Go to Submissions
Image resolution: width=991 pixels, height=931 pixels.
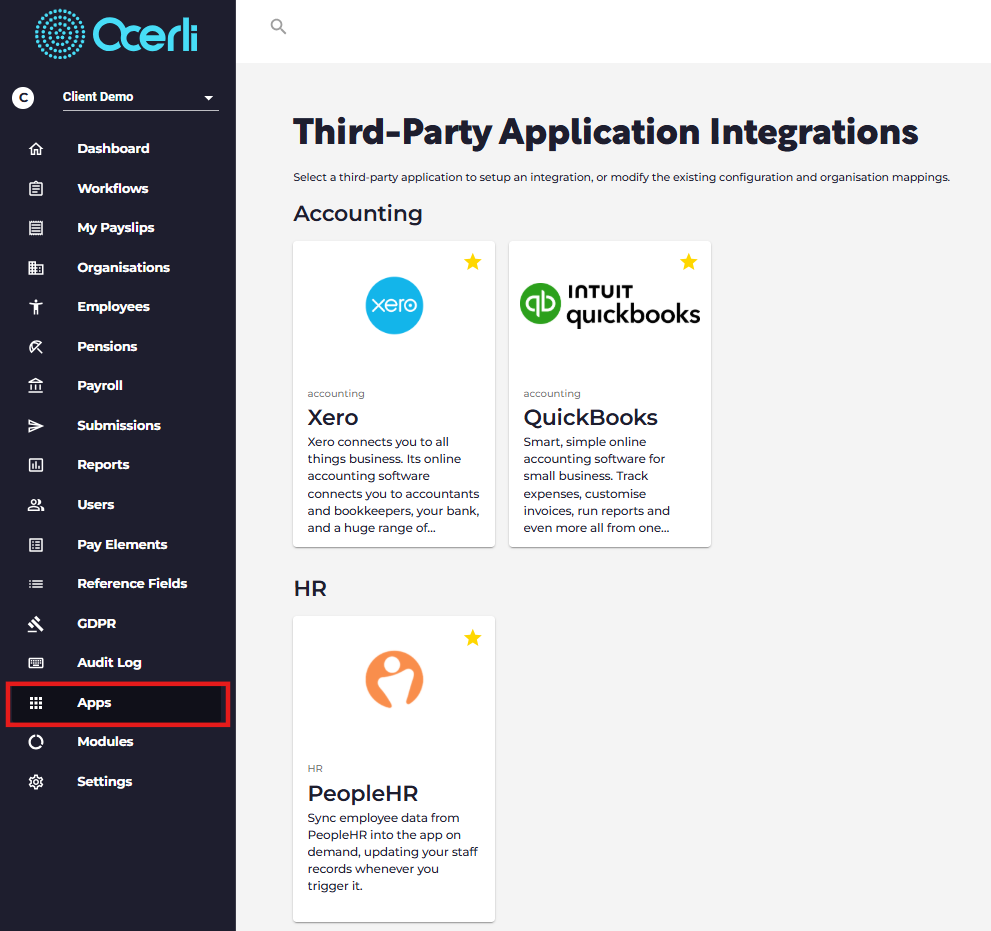pyautogui.click(x=118, y=425)
